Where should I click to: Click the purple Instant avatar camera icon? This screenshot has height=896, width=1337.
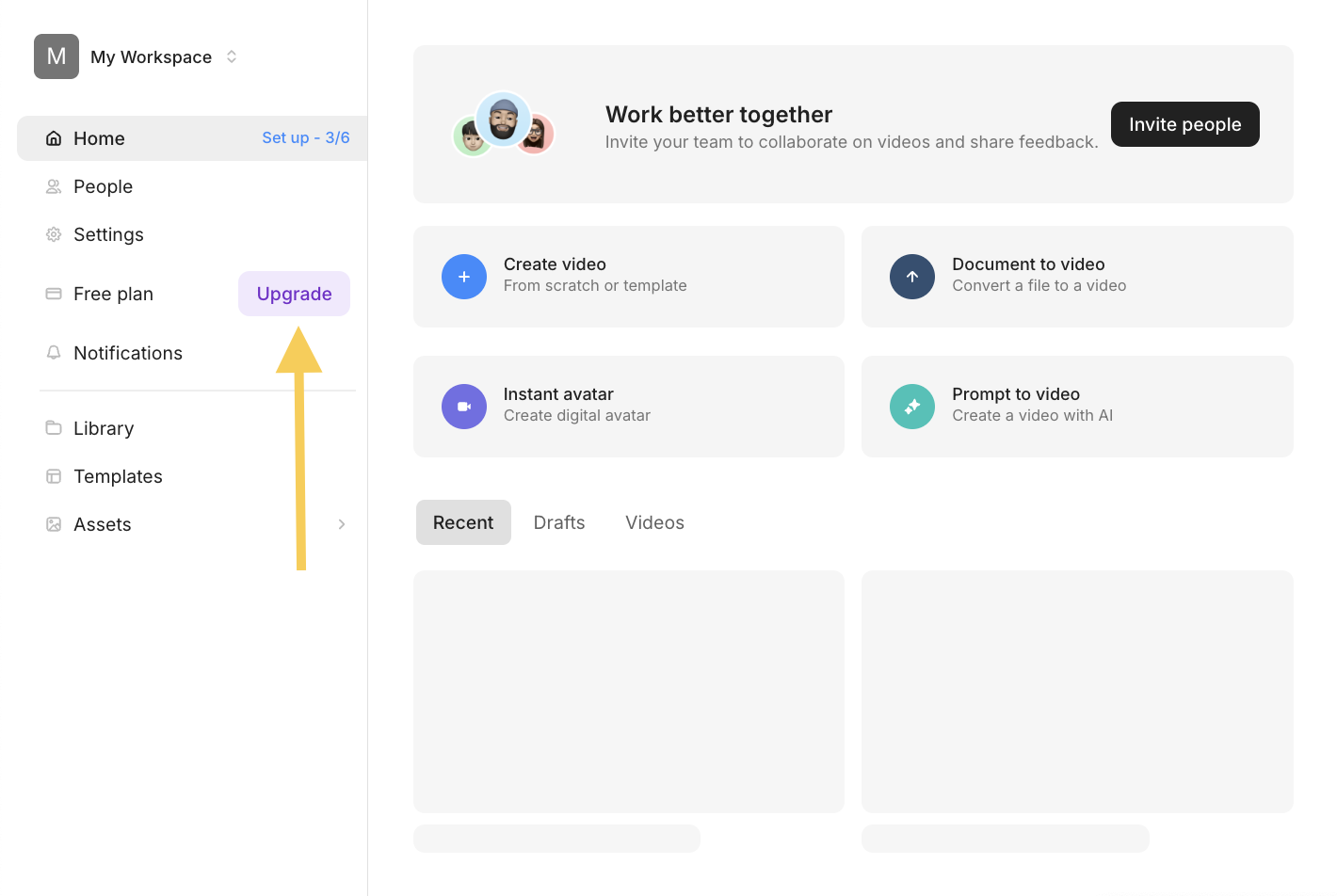click(x=464, y=407)
